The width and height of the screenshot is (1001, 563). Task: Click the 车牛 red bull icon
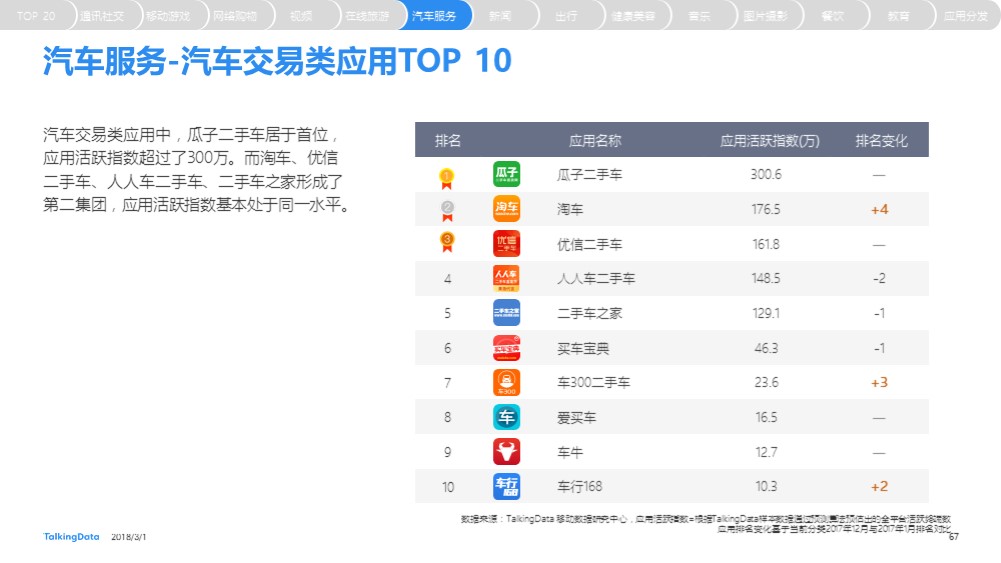pyautogui.click(x=506, y=452)
